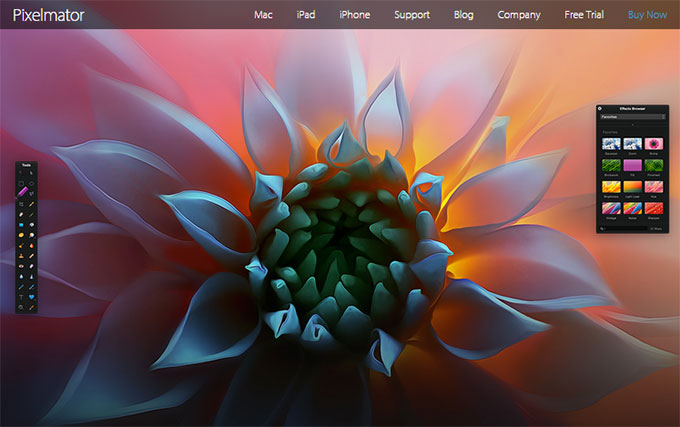This screenshot has width=680, height=427.
Task: Select the Crop tool in the Tools palette
Action: coord(21,204)
